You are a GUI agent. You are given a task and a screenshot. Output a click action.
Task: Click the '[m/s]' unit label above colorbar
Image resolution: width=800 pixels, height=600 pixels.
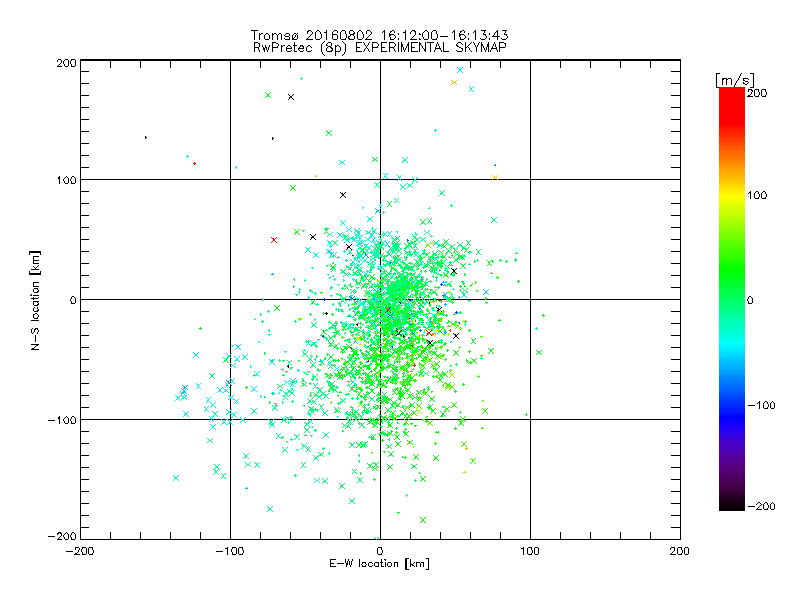click(735, 80)
